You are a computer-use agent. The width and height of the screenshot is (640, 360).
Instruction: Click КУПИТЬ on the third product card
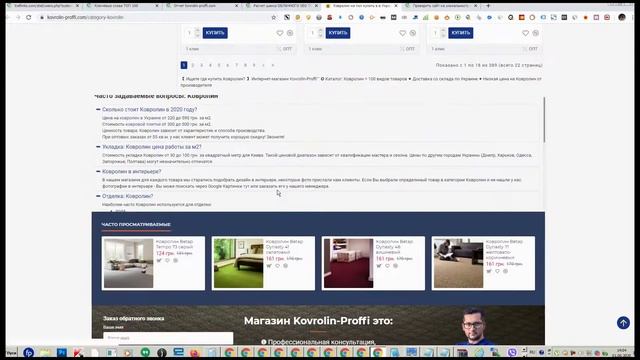click(x=461, y=33)
